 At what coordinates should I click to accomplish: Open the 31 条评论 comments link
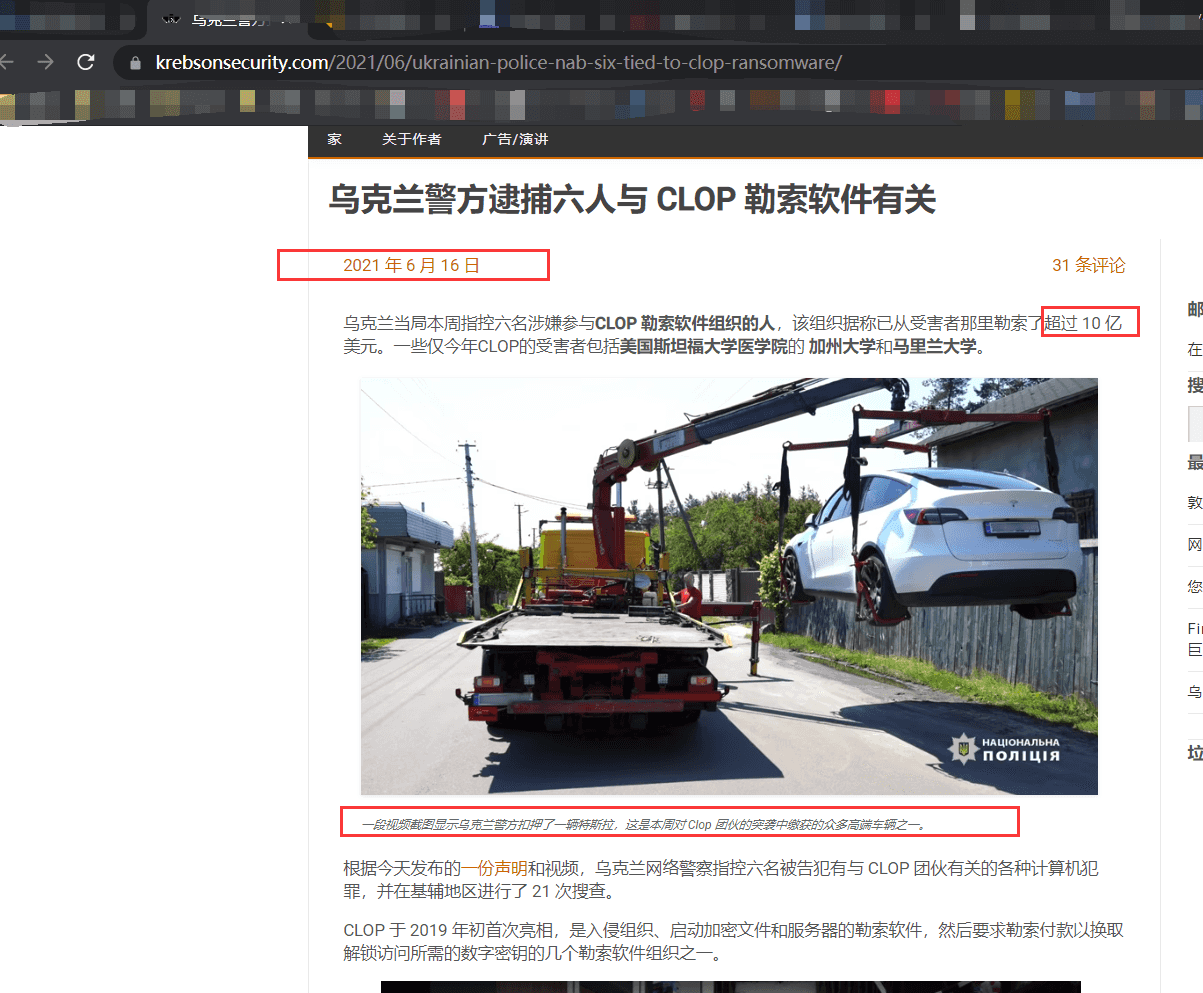point(1088,265)
